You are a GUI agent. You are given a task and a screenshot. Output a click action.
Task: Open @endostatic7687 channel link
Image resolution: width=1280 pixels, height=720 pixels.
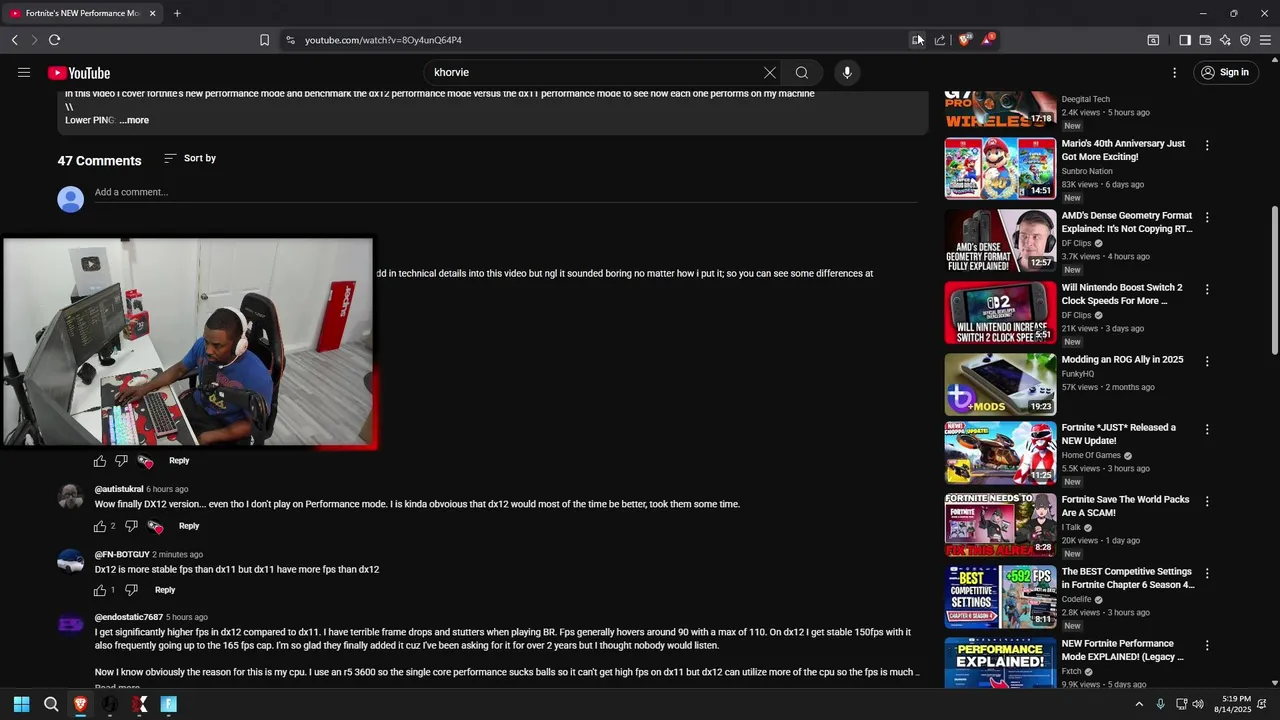pos(128,617)
